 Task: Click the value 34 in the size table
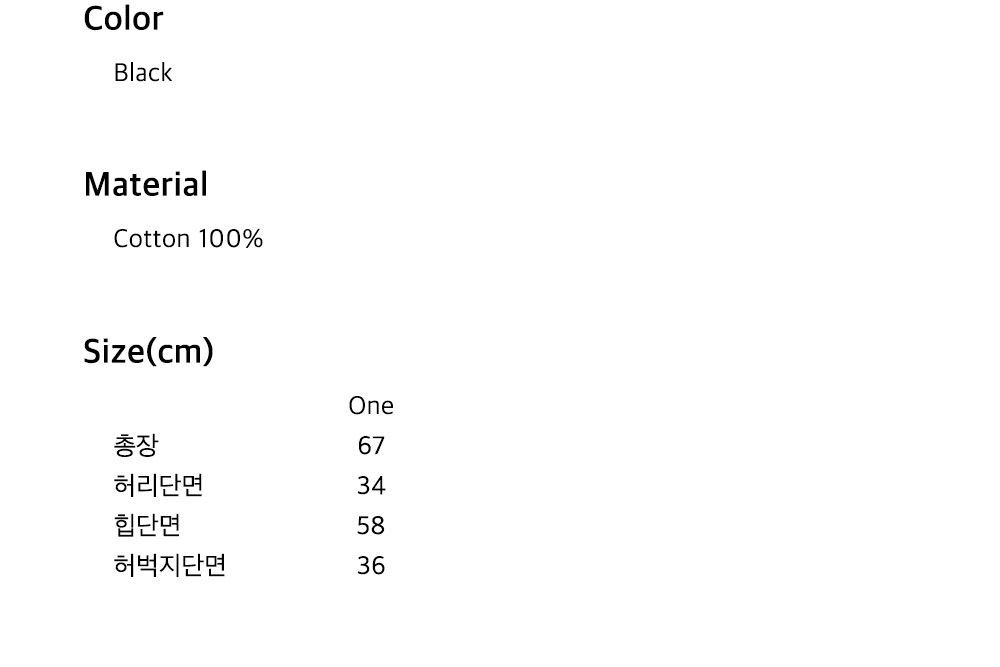coord(371,486)
